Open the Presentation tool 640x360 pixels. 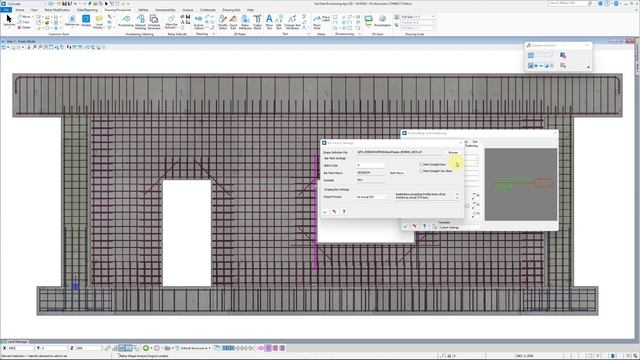pyautogui.click(x=382, y=20)
